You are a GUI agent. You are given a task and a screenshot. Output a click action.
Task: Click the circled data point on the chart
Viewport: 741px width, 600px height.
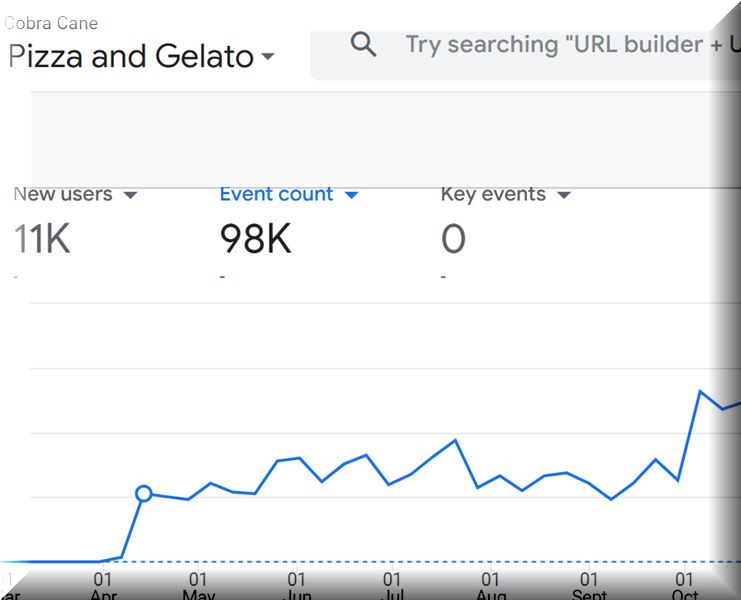pos(144,493)
